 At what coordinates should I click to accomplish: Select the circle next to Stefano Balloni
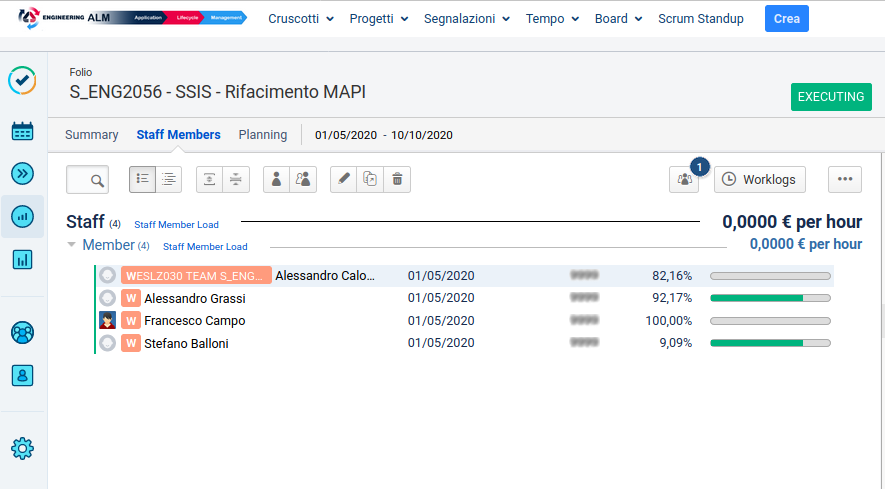[x=108, y=344]
